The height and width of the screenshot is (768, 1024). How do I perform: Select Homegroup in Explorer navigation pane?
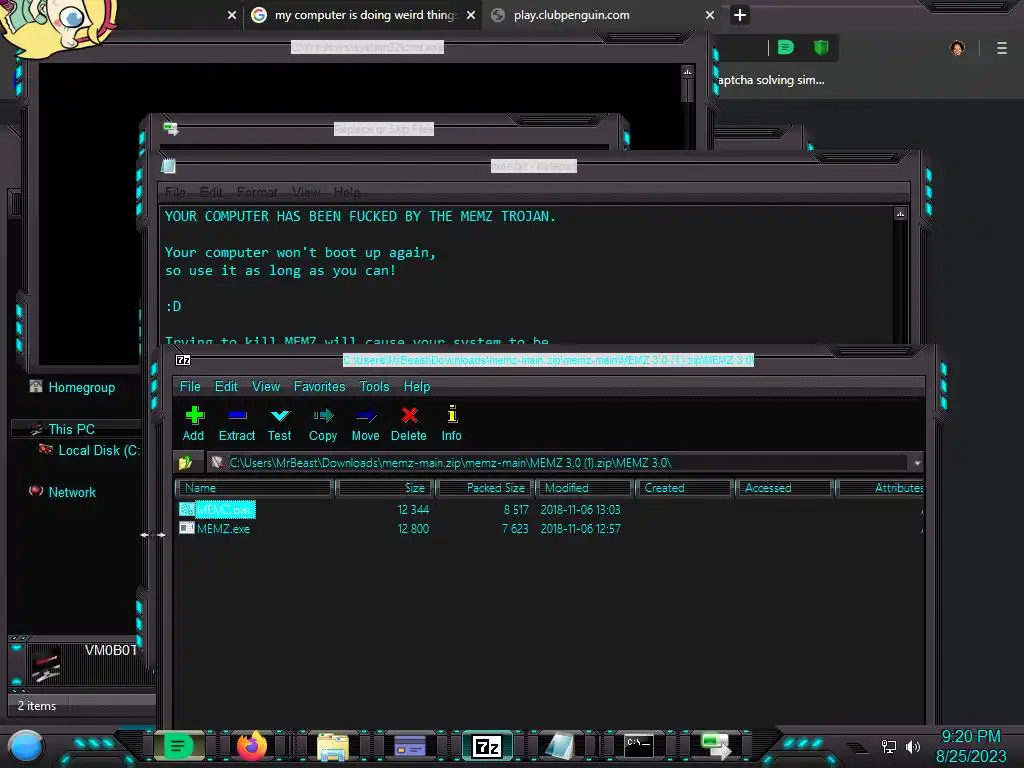[72, 387]
